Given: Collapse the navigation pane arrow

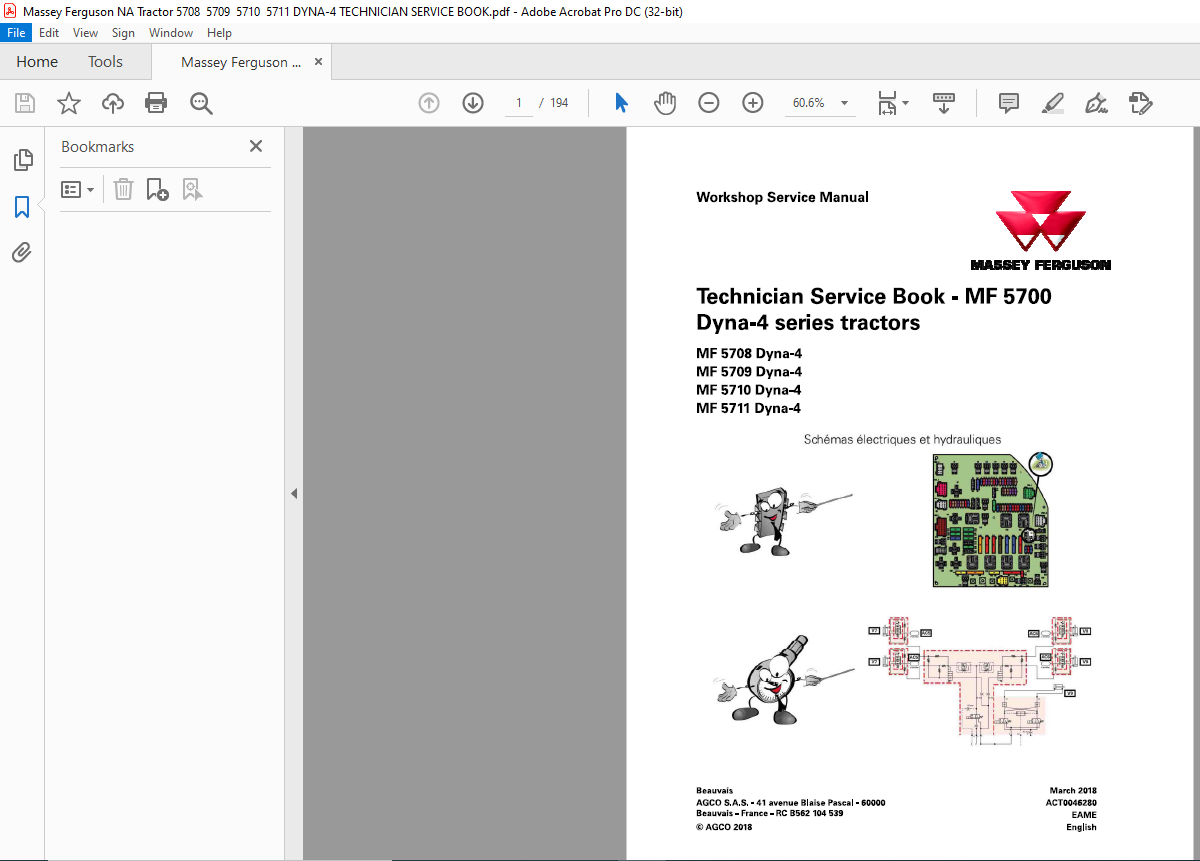Looking at the screenshot, I should tap(294, 493).
